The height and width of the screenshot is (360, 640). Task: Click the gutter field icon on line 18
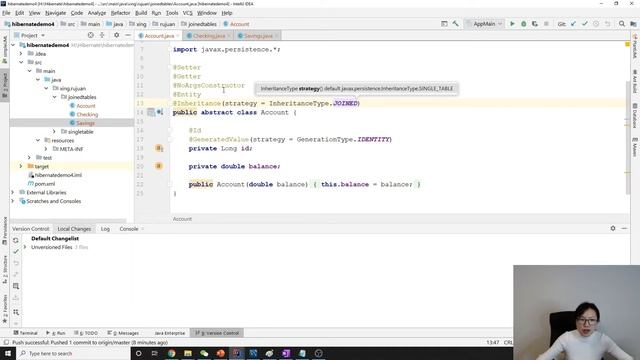point(159,148)
